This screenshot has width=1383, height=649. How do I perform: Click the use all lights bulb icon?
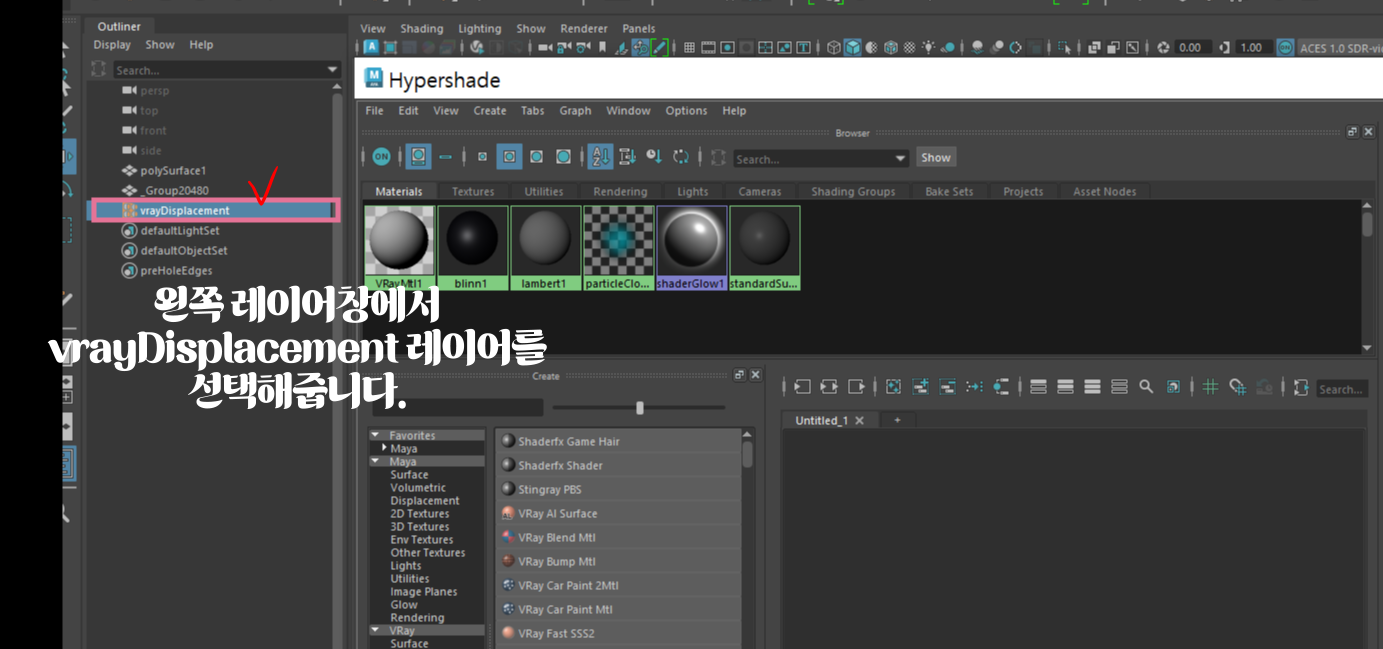click(x=928, y=47)
